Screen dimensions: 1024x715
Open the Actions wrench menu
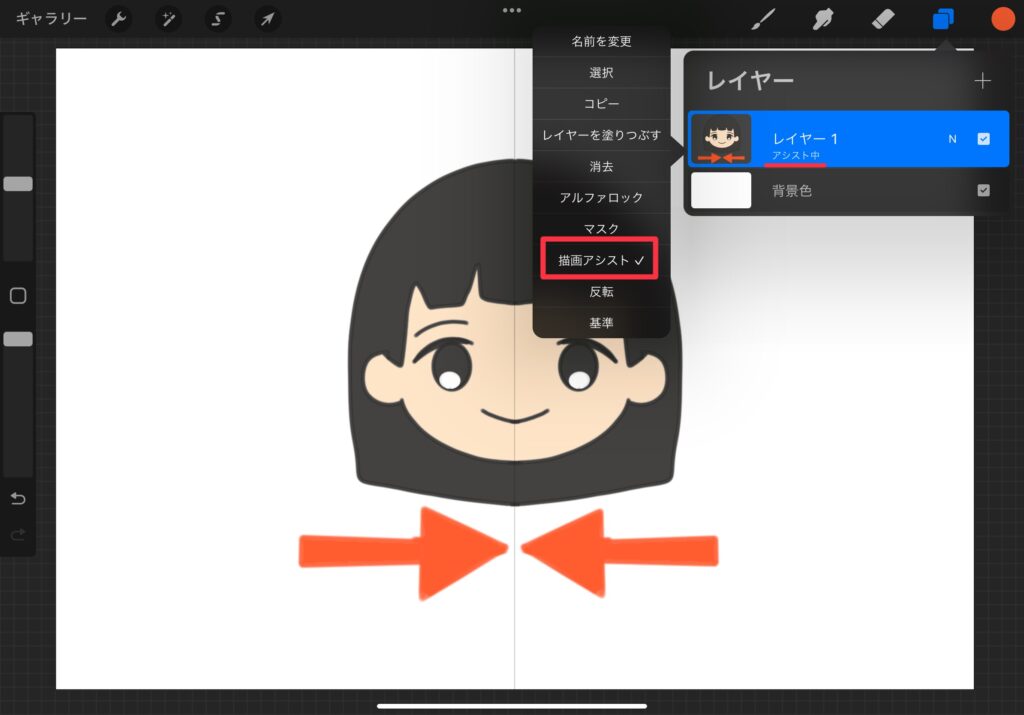[118, 19]
